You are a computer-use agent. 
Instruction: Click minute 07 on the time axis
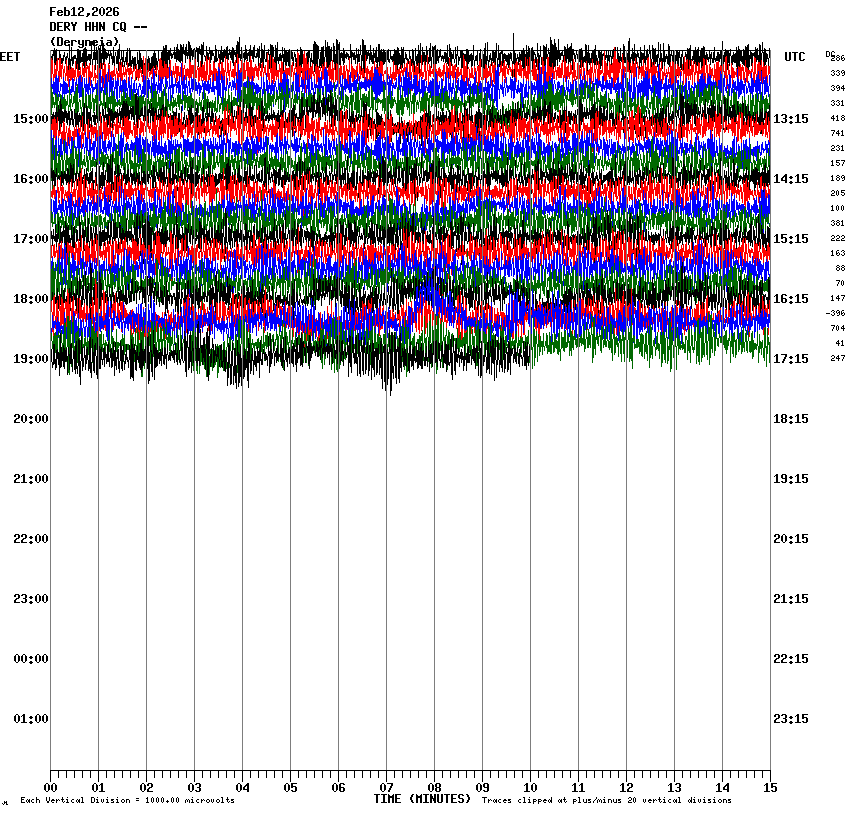pos(386,788)
